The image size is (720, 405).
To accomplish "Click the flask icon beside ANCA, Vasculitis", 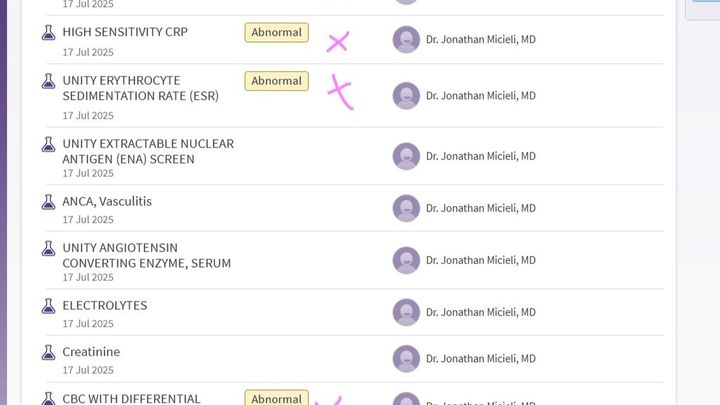I will pyautogui.click(x=48, y=202).
